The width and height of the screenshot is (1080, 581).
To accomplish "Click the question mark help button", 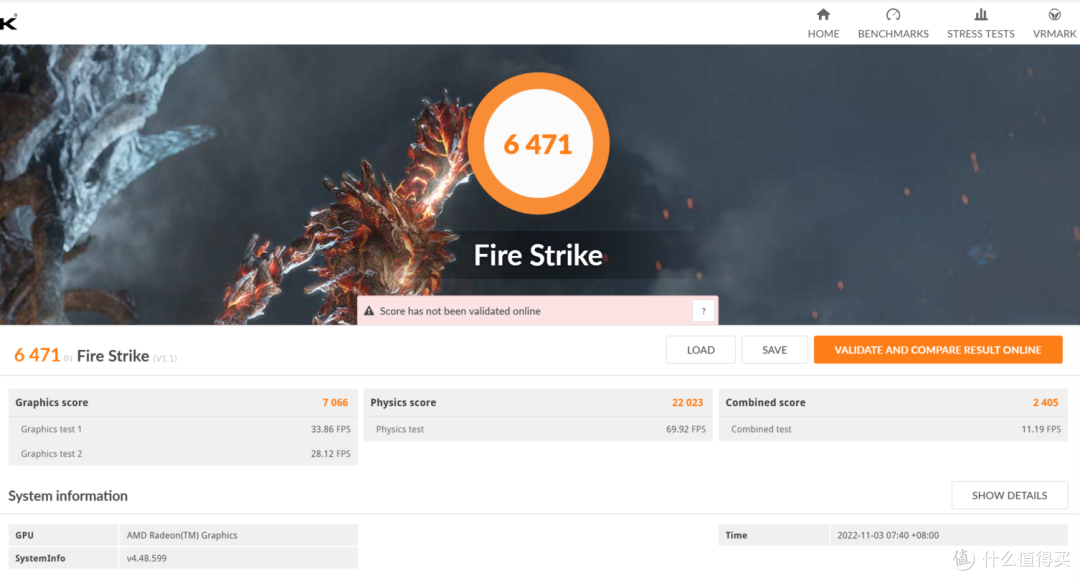I will (704, 311).
